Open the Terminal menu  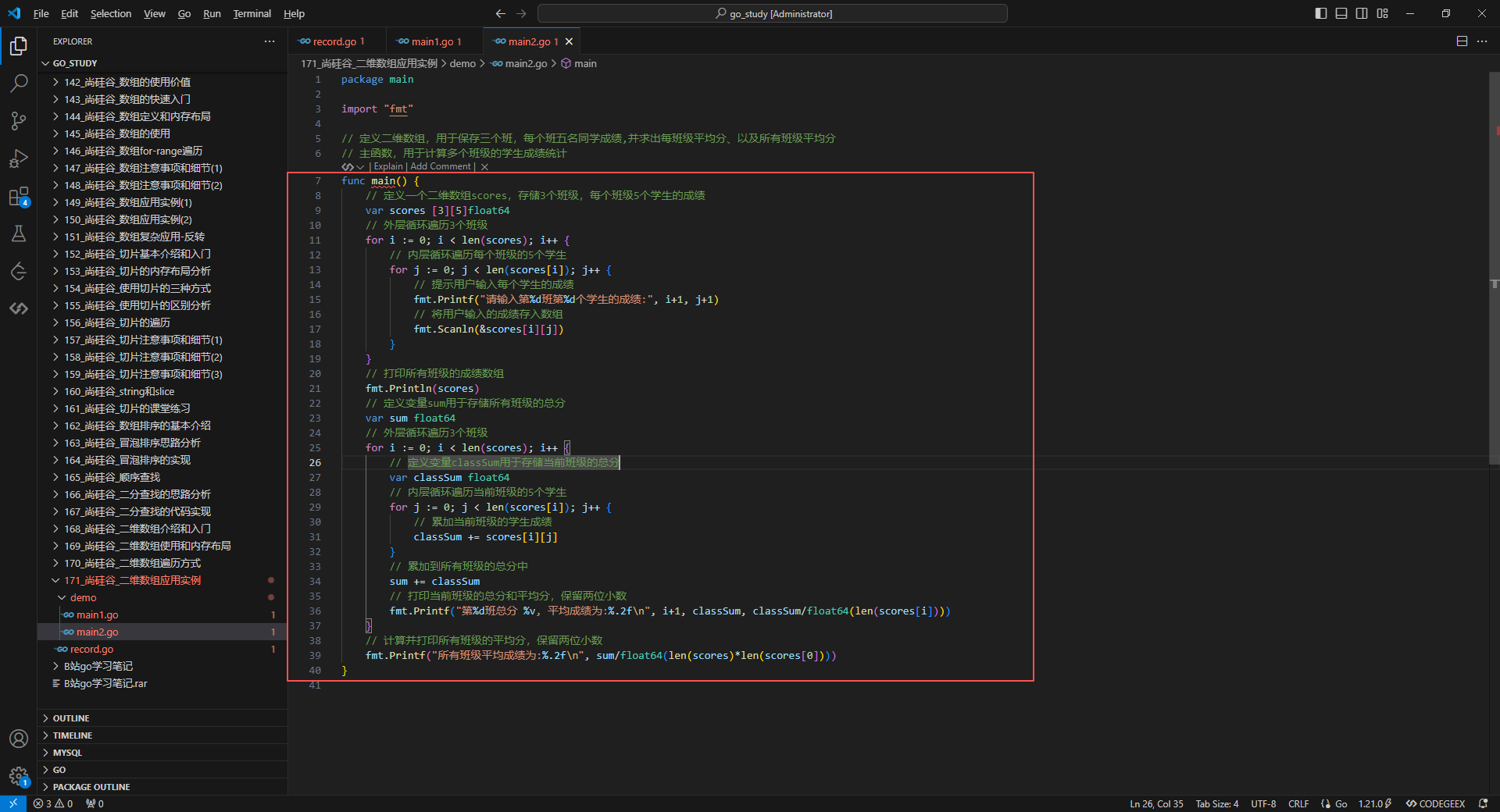252,13
